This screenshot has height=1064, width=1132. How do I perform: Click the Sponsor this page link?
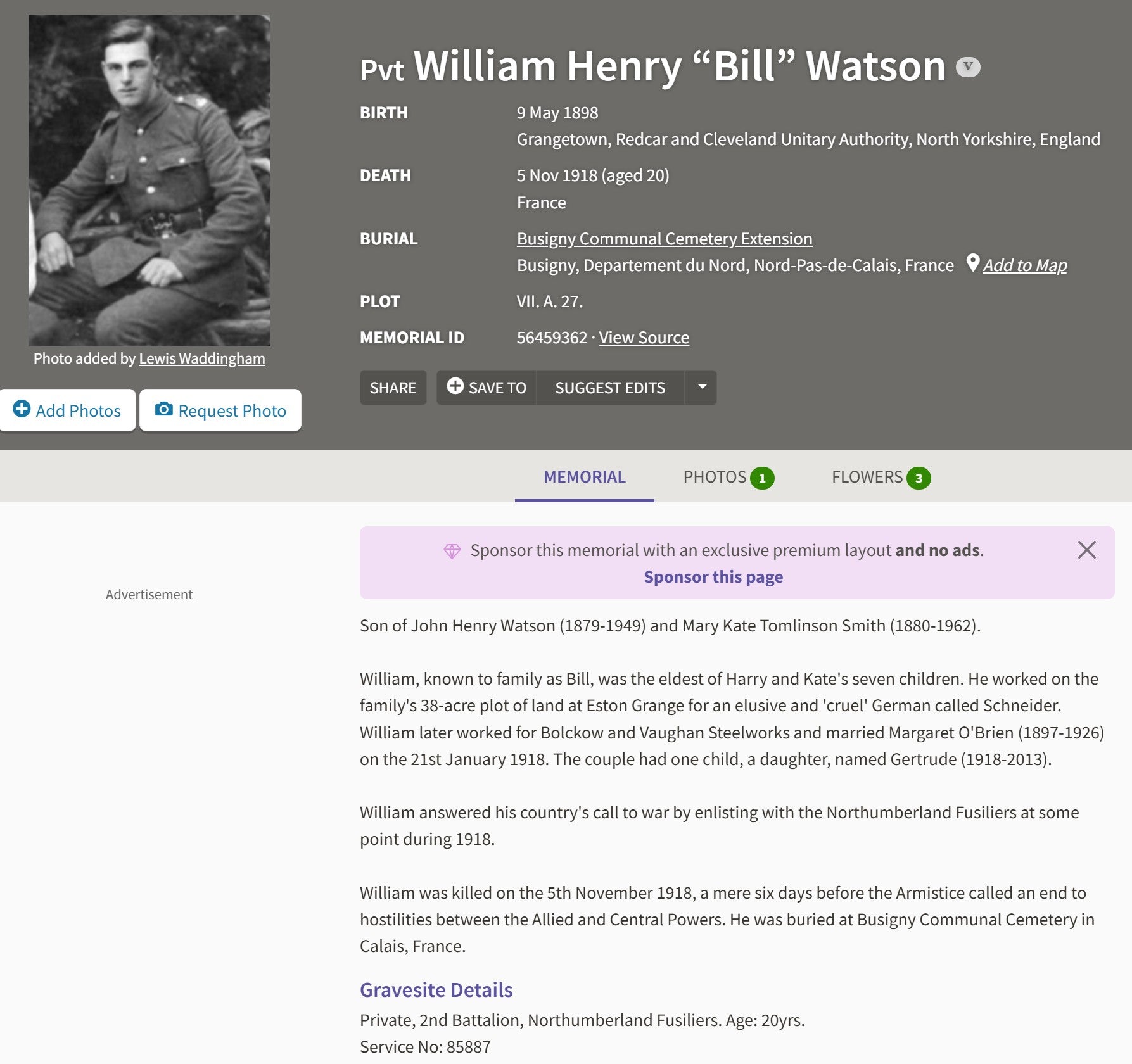(713, 577)
